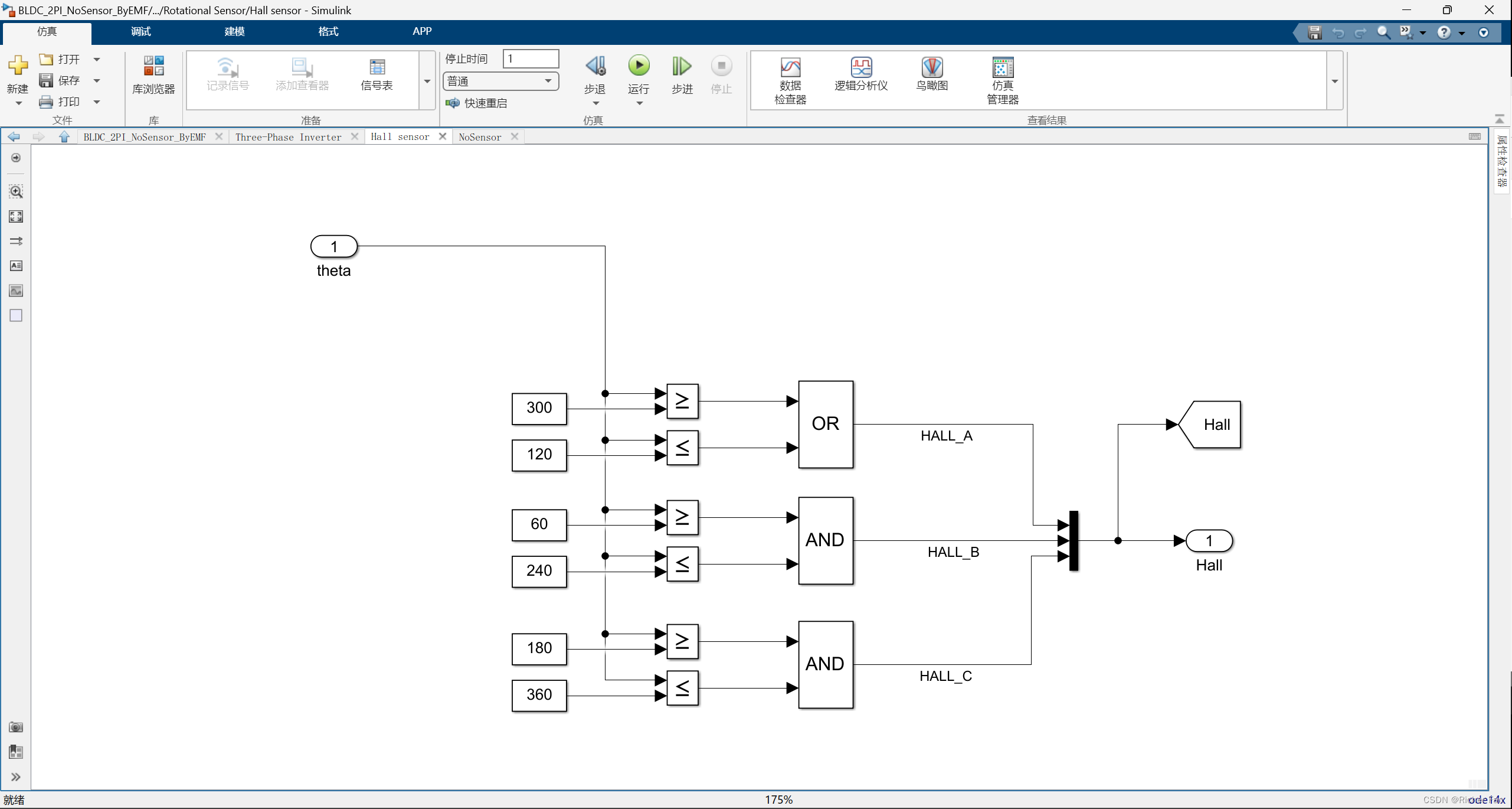The width and height of the screenshot is (1512, 809).
Task: Click the screenshot camera icon at bottom-left
Action: pyautogui.click(x=16, y=727)
